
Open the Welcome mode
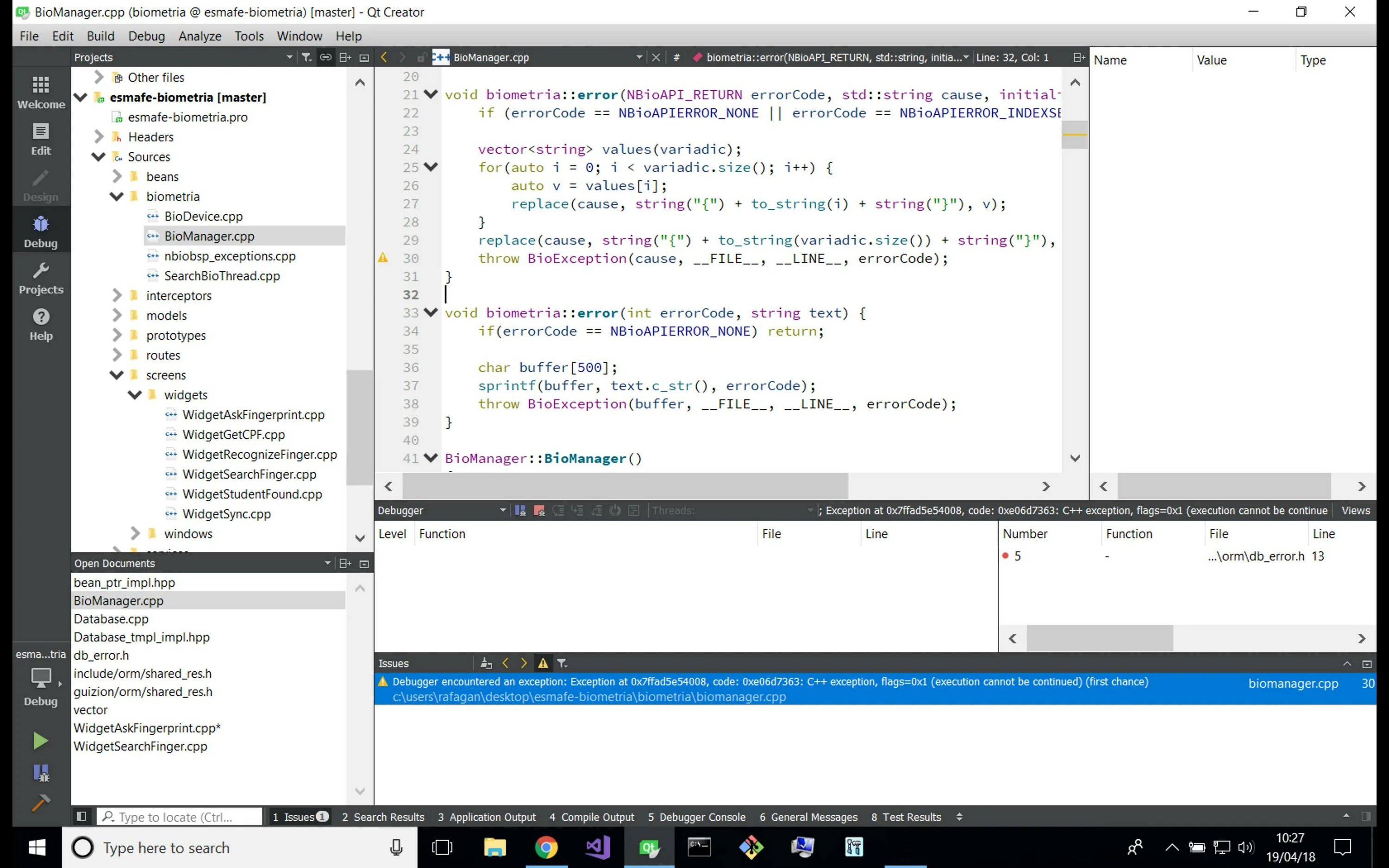point(40,92)
